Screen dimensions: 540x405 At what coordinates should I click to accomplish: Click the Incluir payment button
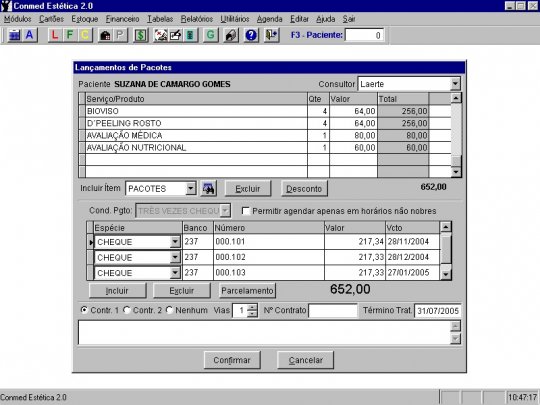coord(117,291)
